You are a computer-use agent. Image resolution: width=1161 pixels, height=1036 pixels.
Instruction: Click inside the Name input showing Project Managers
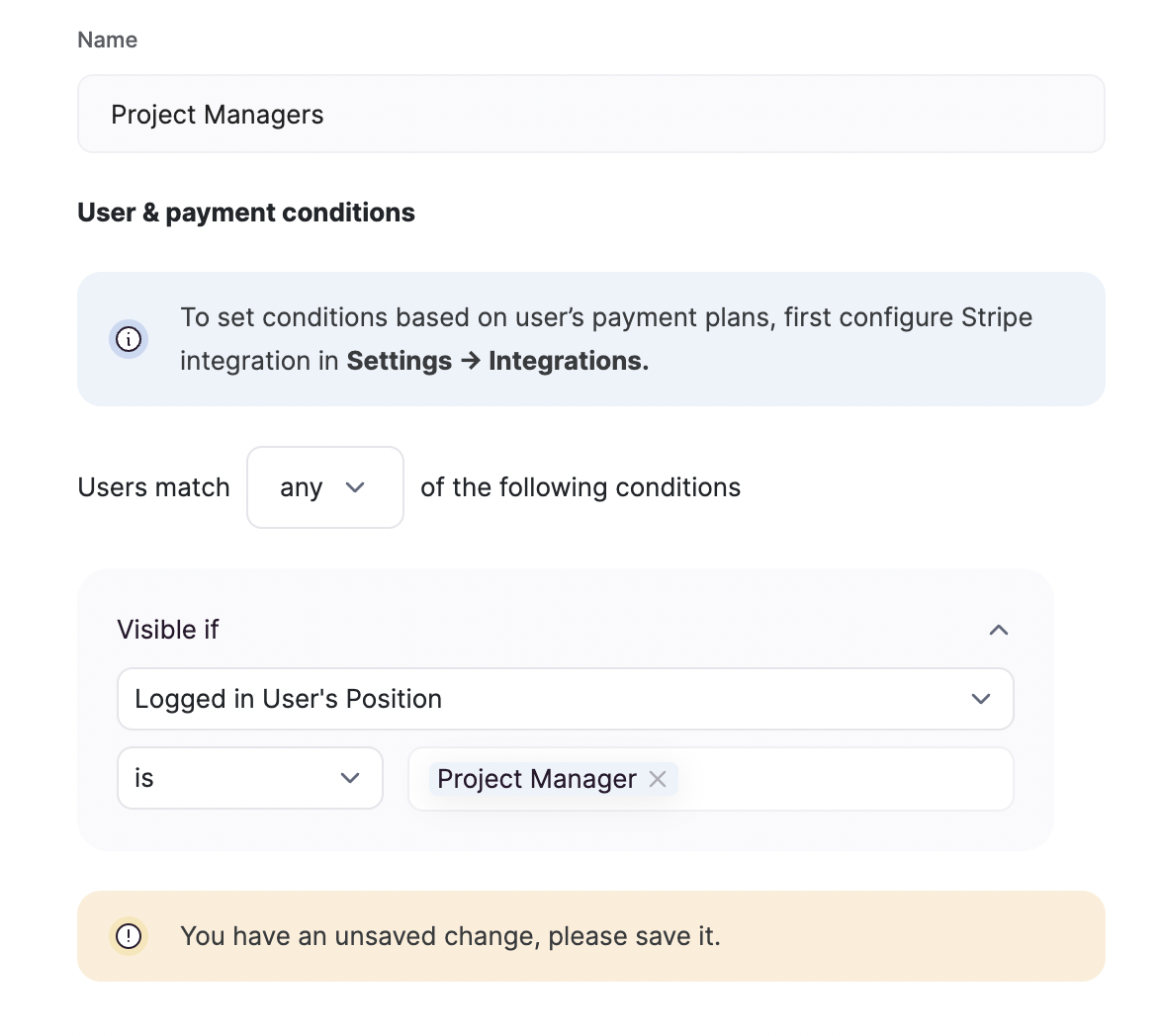tap(396, 114)
